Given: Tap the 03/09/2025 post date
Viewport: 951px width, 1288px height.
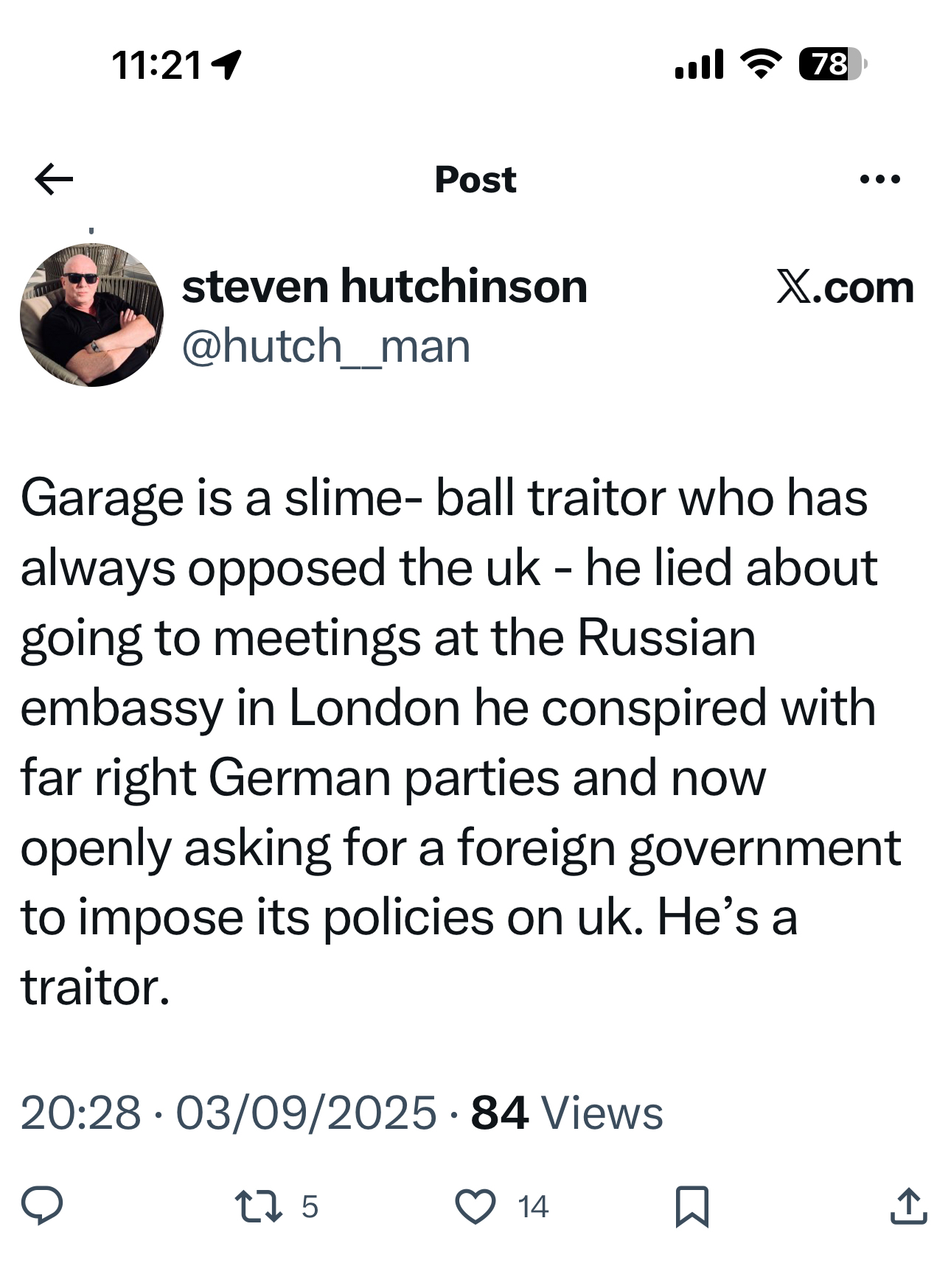Looking at the screenshot, I should pyautogui.click(x=306, y=1113).
